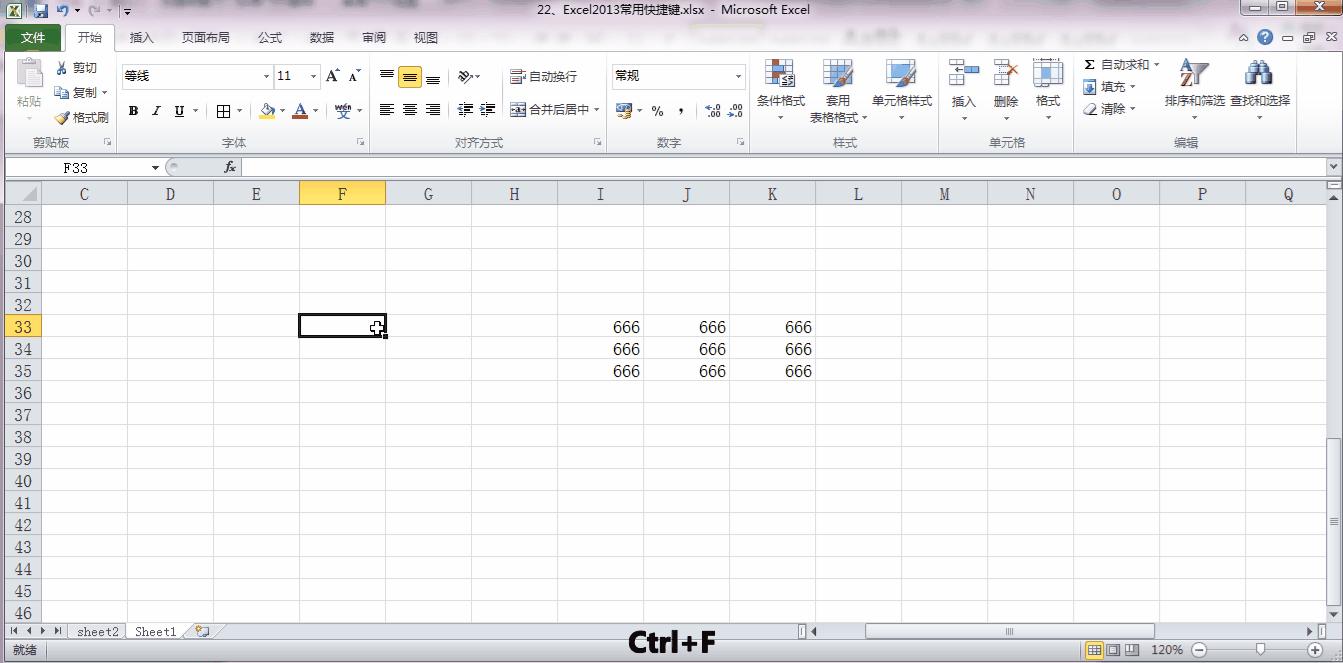
Task: Switch to the Insert (插入) tab
Action: tap(142, 38)
